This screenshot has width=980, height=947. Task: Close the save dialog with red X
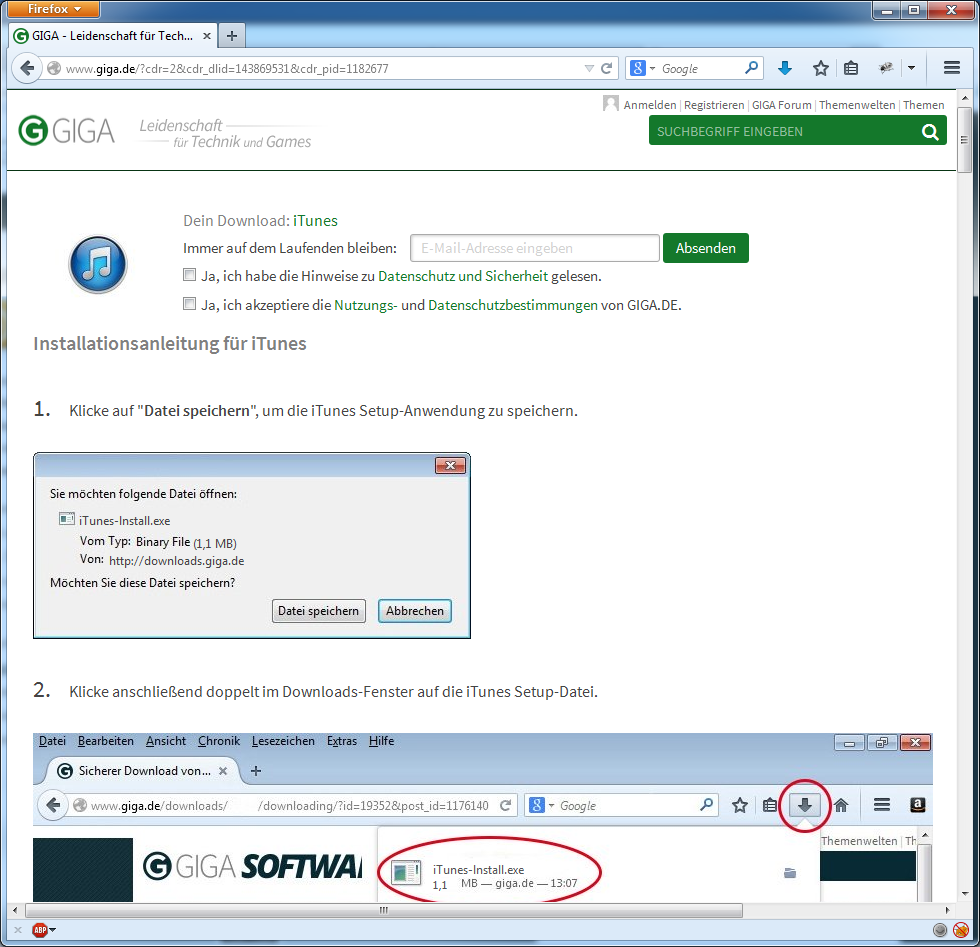click(x=450, y=465)
